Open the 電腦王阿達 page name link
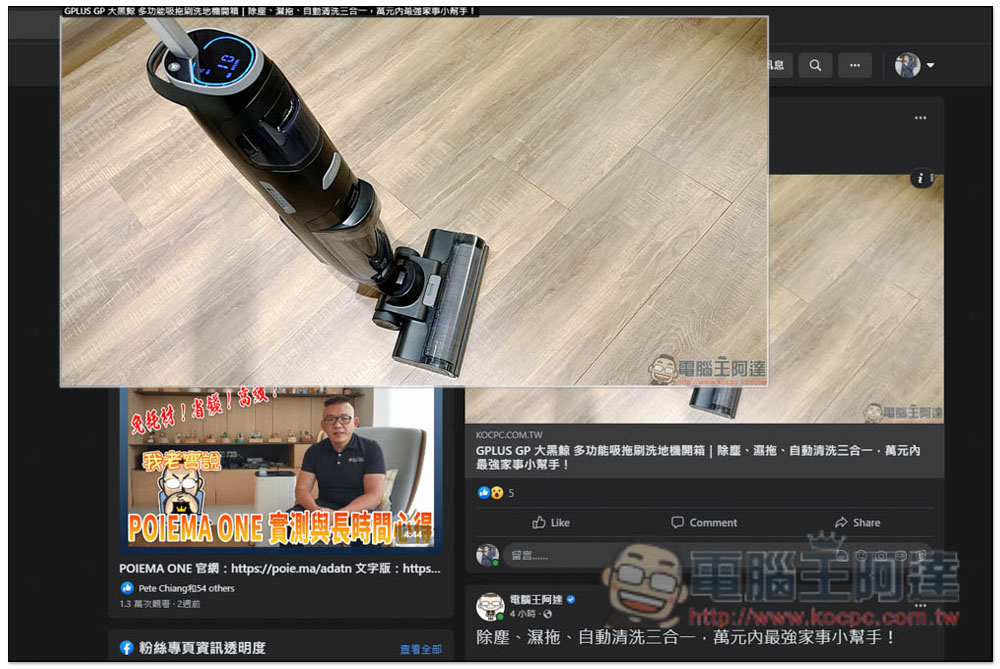 point(536,599)
